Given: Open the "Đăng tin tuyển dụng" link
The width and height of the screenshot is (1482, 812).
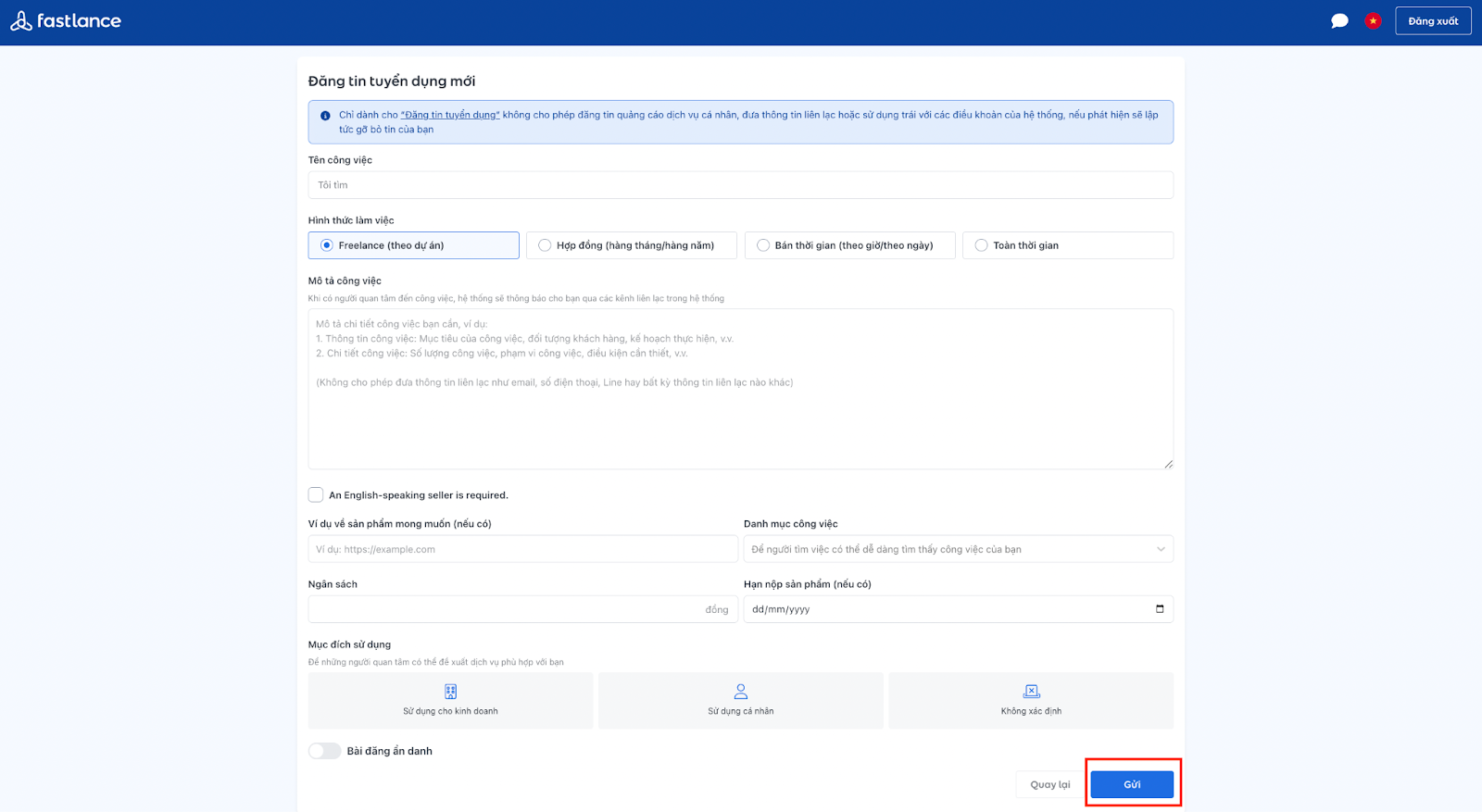Looking at the screenshot, I should click(x=450, y=115).
